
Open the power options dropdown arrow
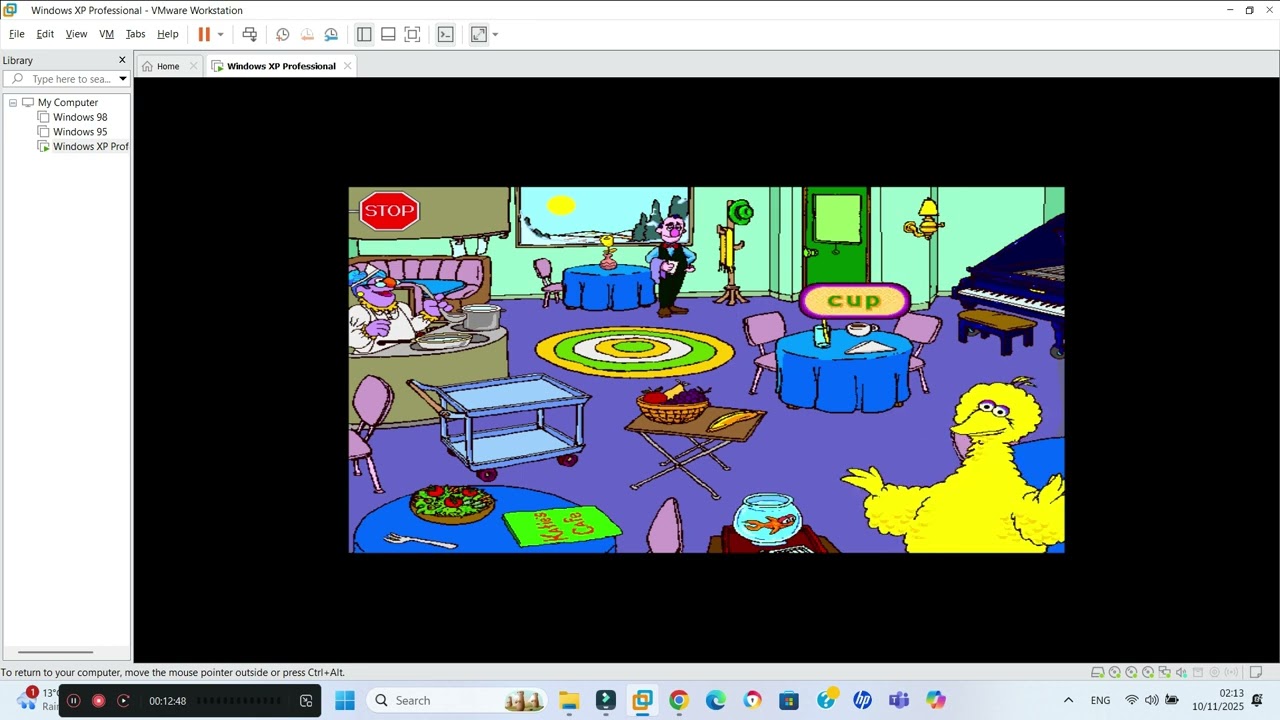[x=220, y=34]
